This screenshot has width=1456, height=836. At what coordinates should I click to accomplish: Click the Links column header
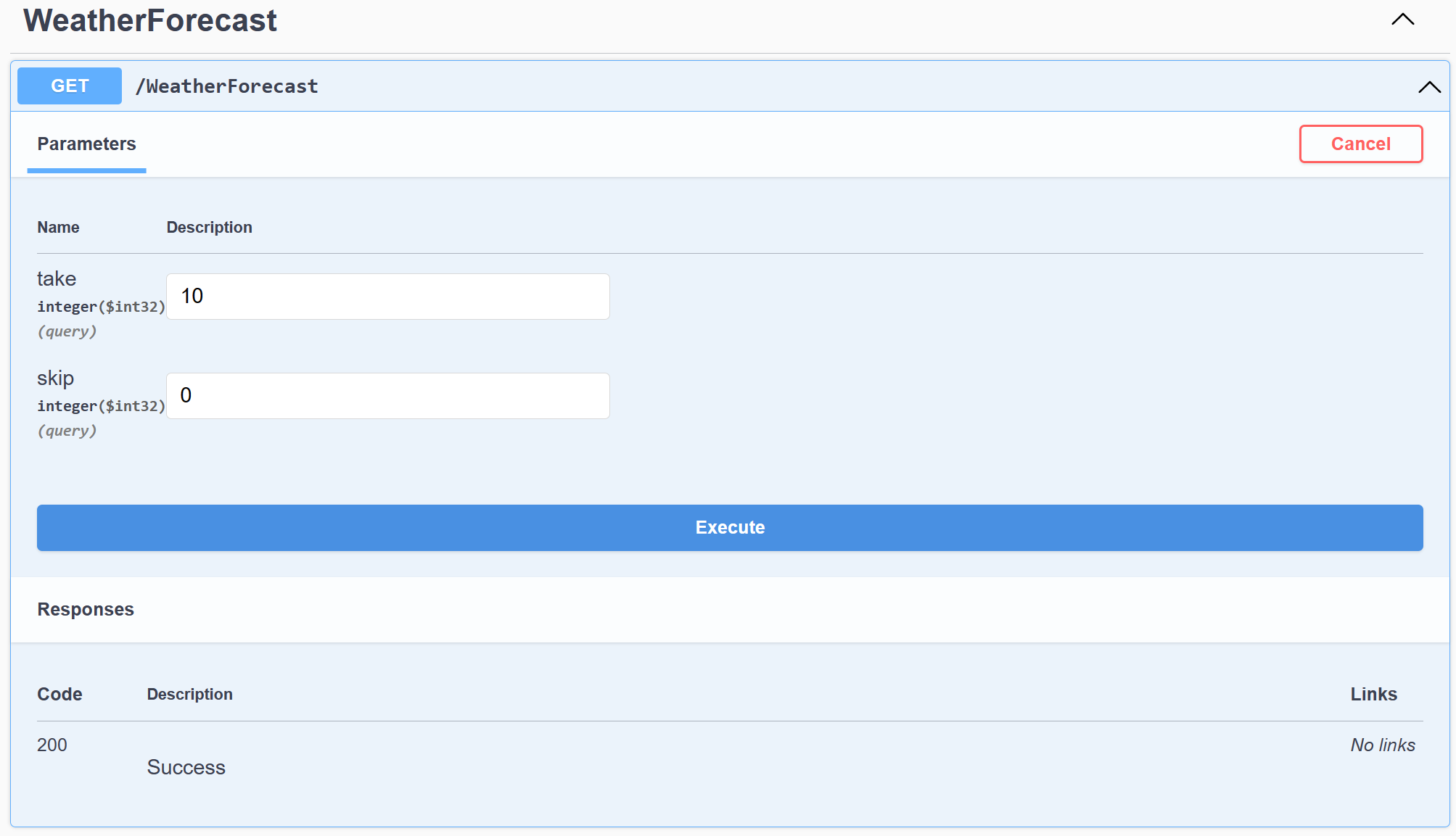1373,695
